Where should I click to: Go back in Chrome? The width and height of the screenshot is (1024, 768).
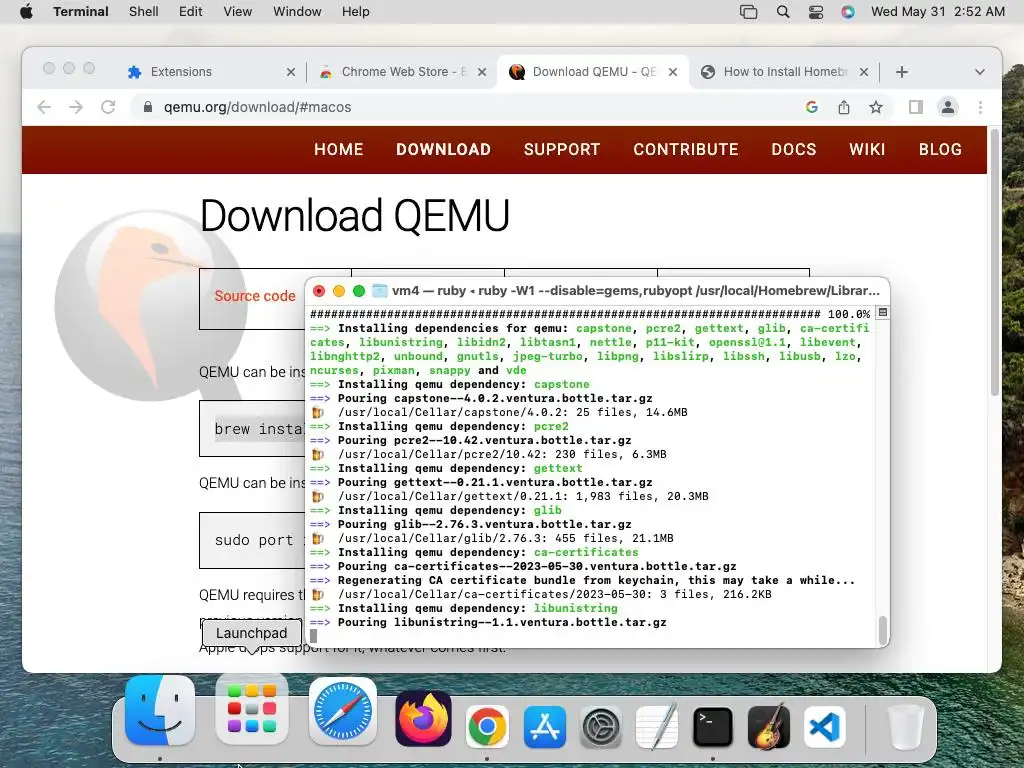(x=44, y=107)
